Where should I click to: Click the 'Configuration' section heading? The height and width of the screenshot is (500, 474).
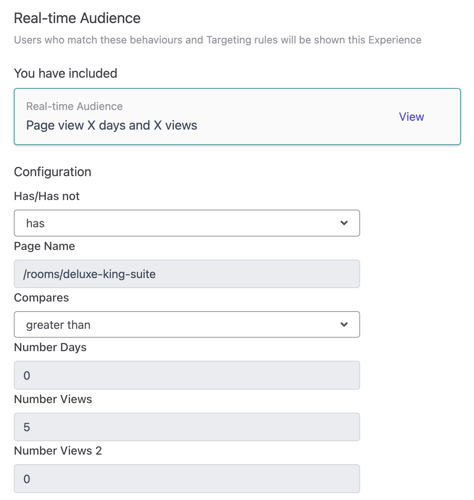52,172
